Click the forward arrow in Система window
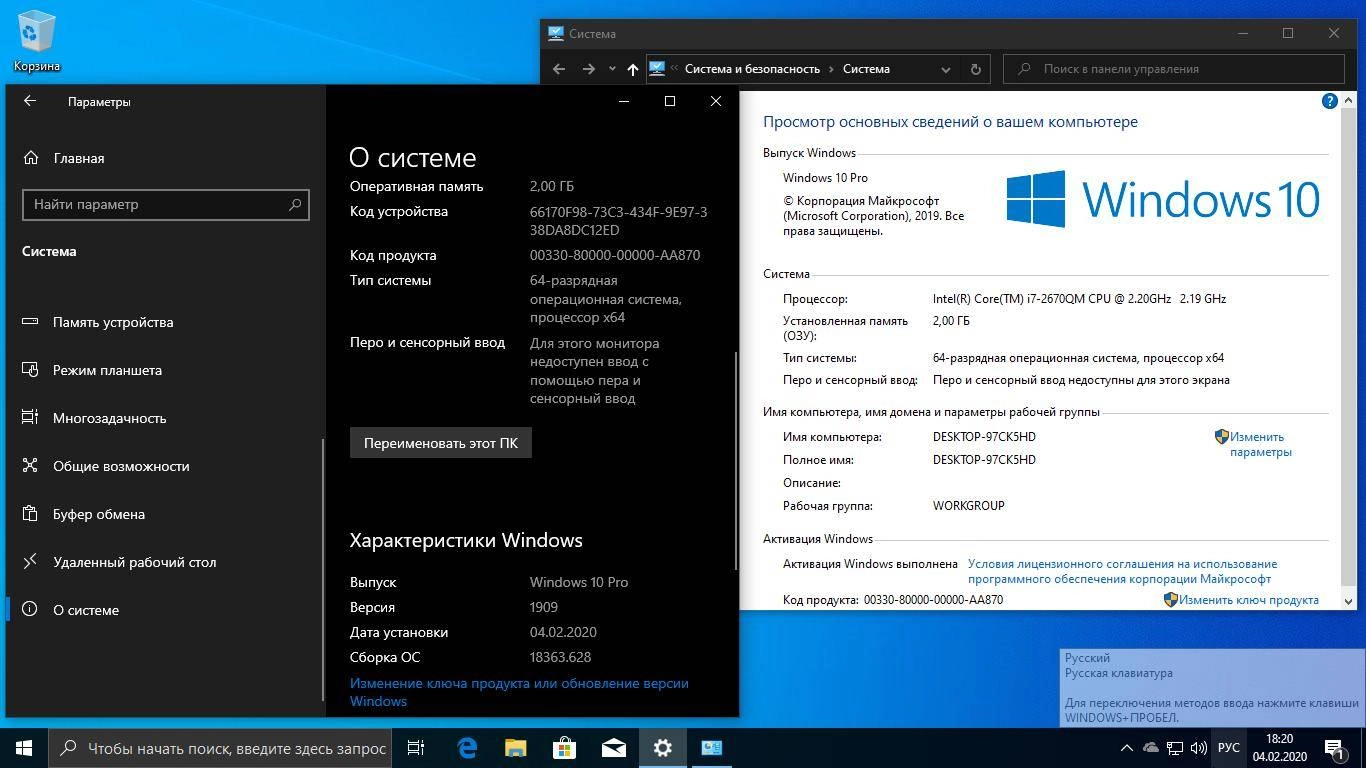The height and width of the screenshot is (768, 1366). click(588, 69)
